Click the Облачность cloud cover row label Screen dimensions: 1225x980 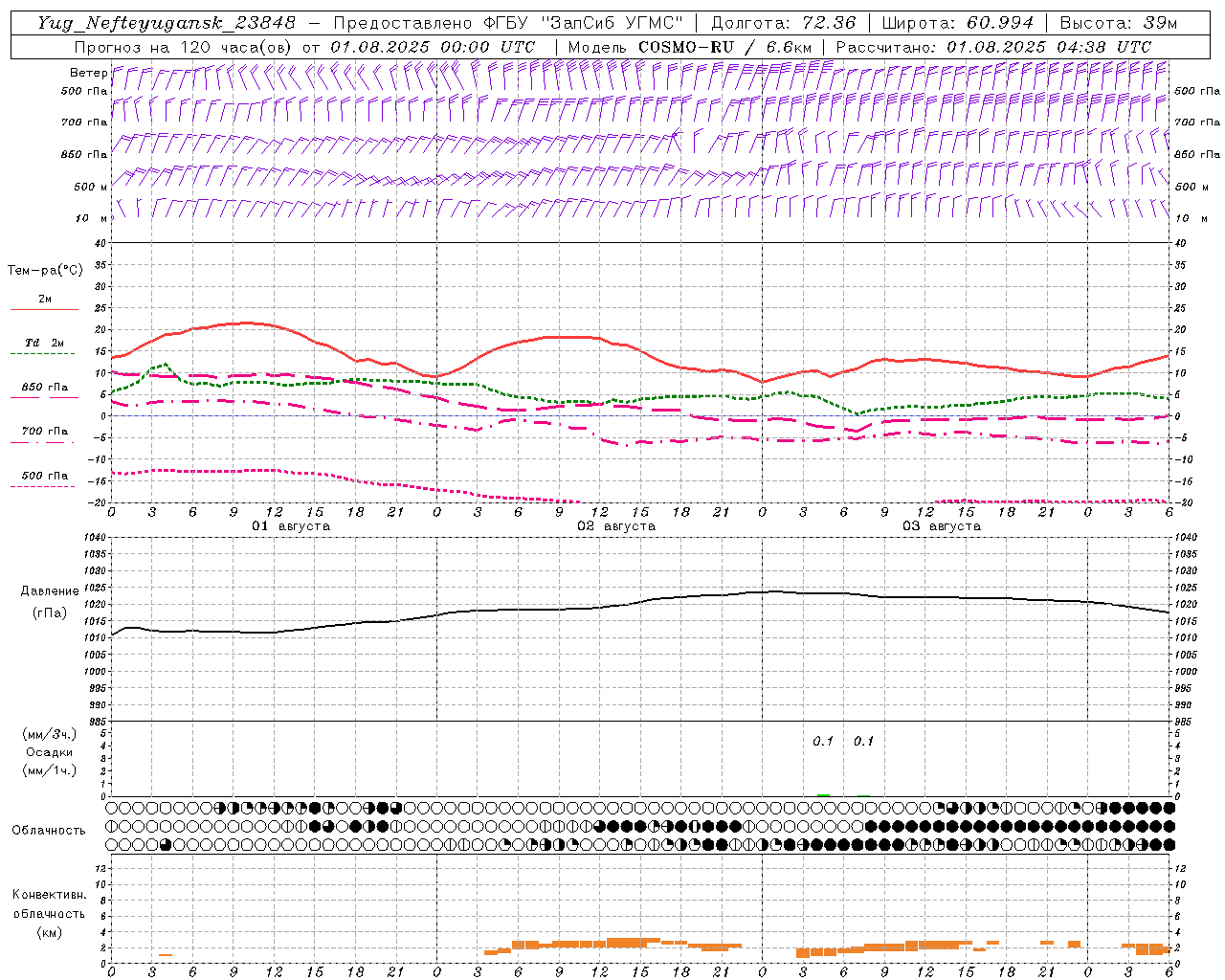(x=49, y=830)
